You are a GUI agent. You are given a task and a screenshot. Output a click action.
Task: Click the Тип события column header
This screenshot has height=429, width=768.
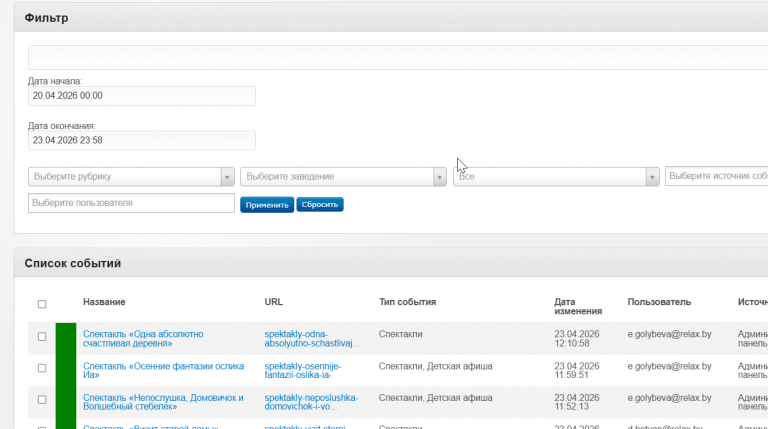point(408,302)
